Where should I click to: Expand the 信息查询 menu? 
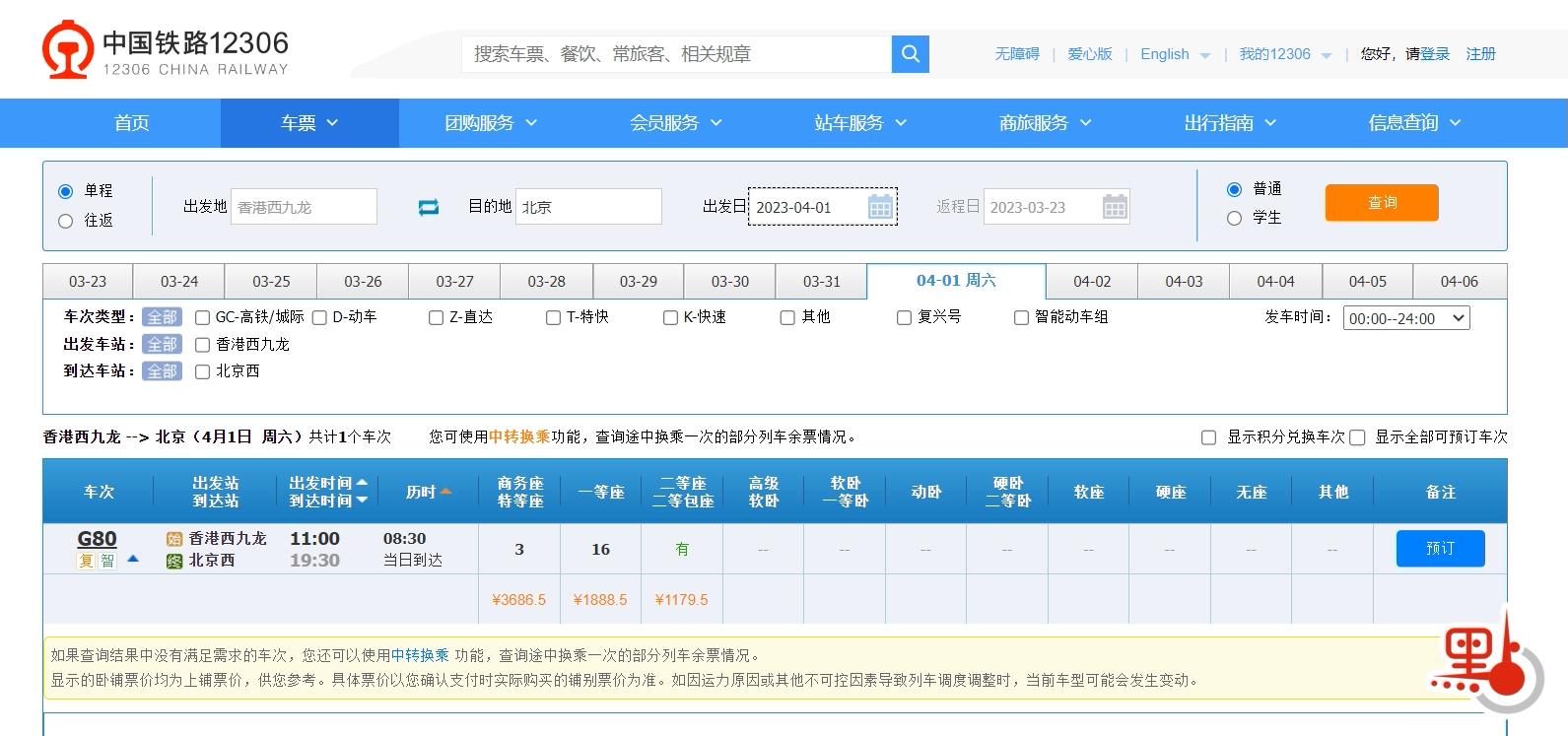click(x=1415, y=123)
